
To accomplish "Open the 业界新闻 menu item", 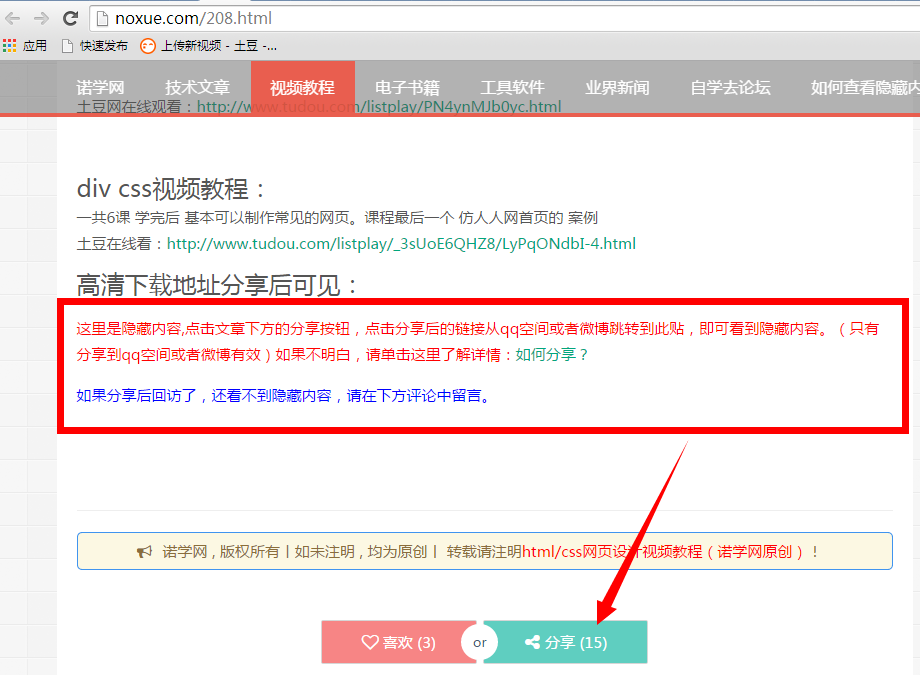I will [x=617, y=87].
